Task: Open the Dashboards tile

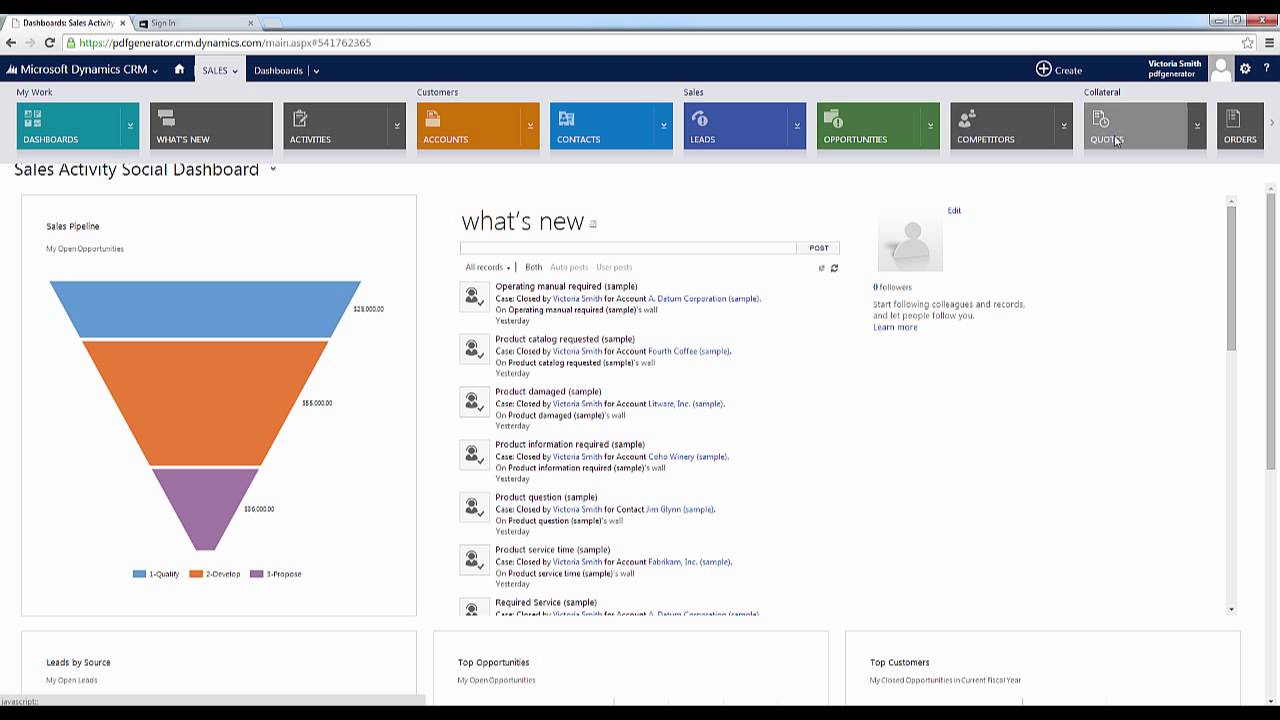Action: [69, 126]
